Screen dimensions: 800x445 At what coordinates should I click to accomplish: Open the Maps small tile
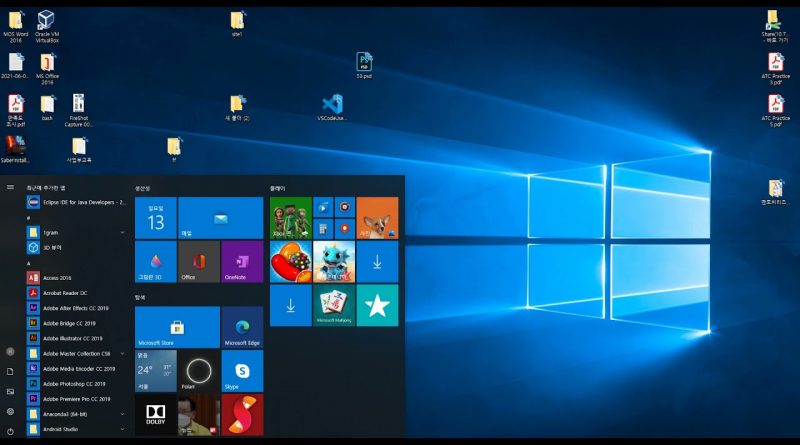[345, 229]
